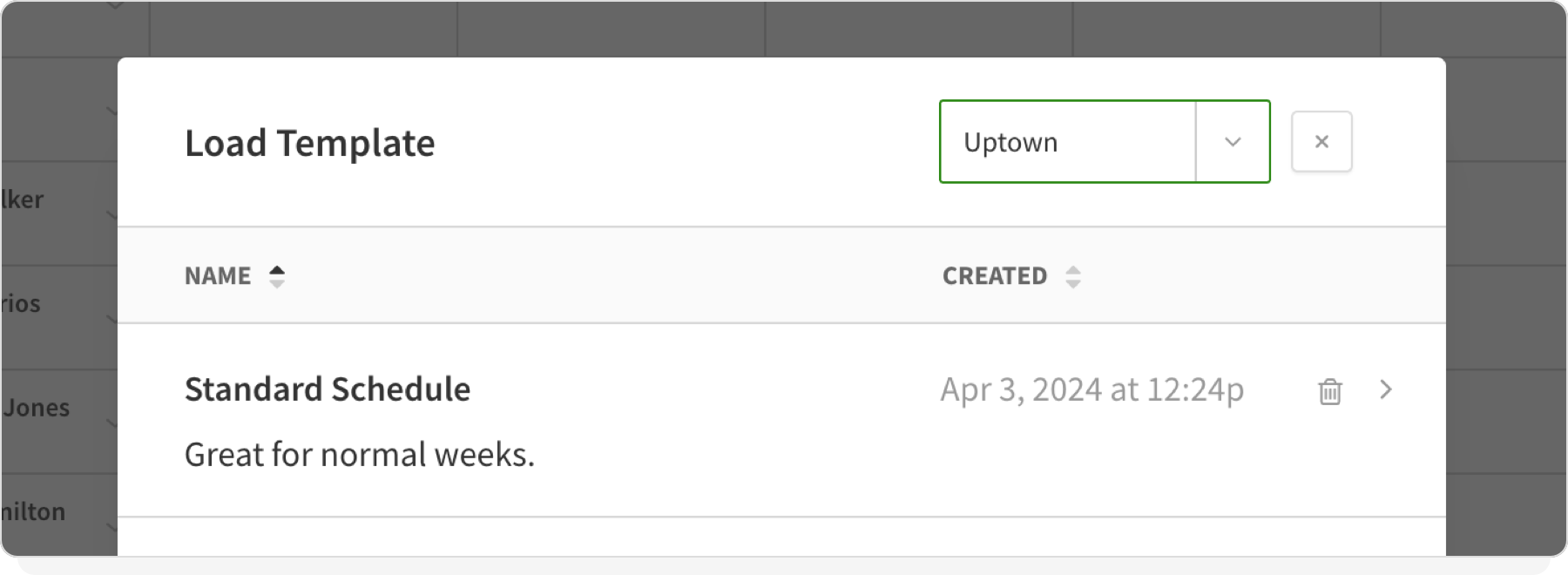Delete the Standard Schedule template via trash icon
The image size is (1568, 575).
(1329, 391)
